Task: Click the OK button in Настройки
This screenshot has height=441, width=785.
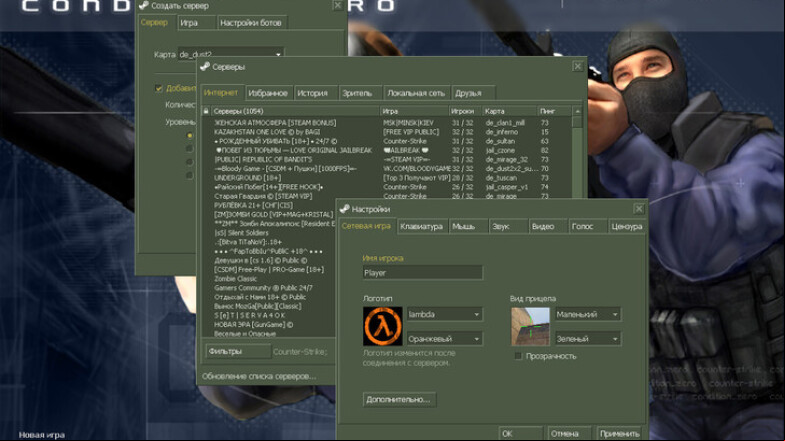Action: coord(521,433)
